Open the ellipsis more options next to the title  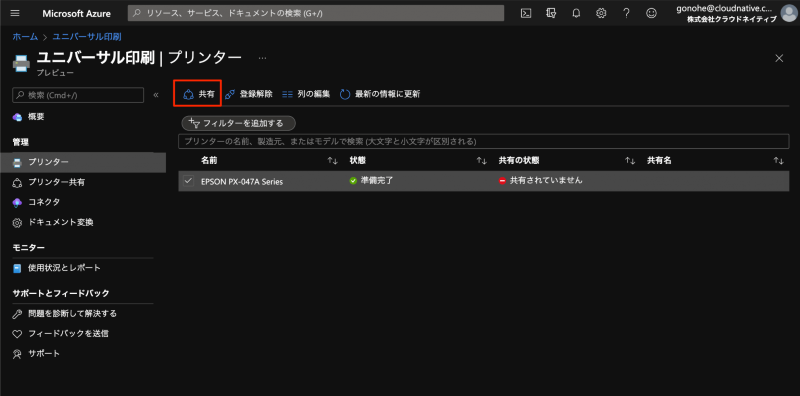pyautogui.click(x=262, y=58)
